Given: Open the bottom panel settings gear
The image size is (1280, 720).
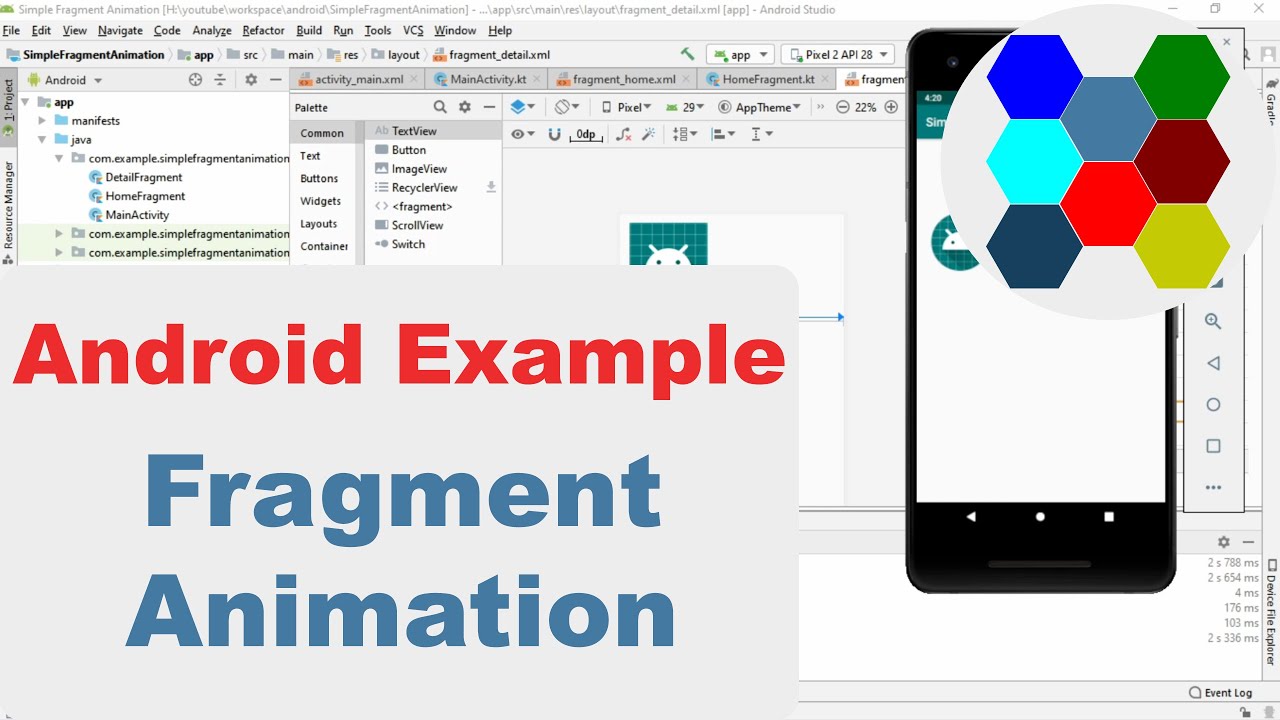Looking at the screenshot, I should (x=1223, y=541).
